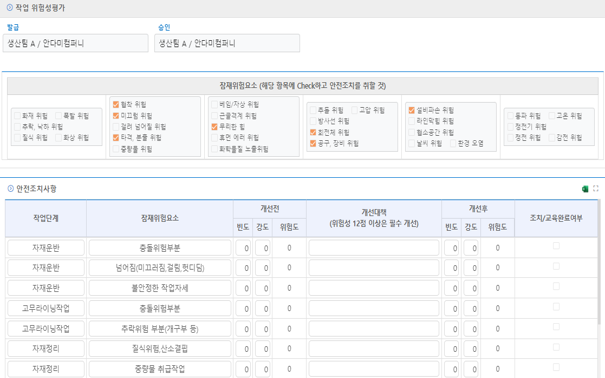Click the 발급 input field
This screenshot has height=378, width=605.
(x=76, y=43)
